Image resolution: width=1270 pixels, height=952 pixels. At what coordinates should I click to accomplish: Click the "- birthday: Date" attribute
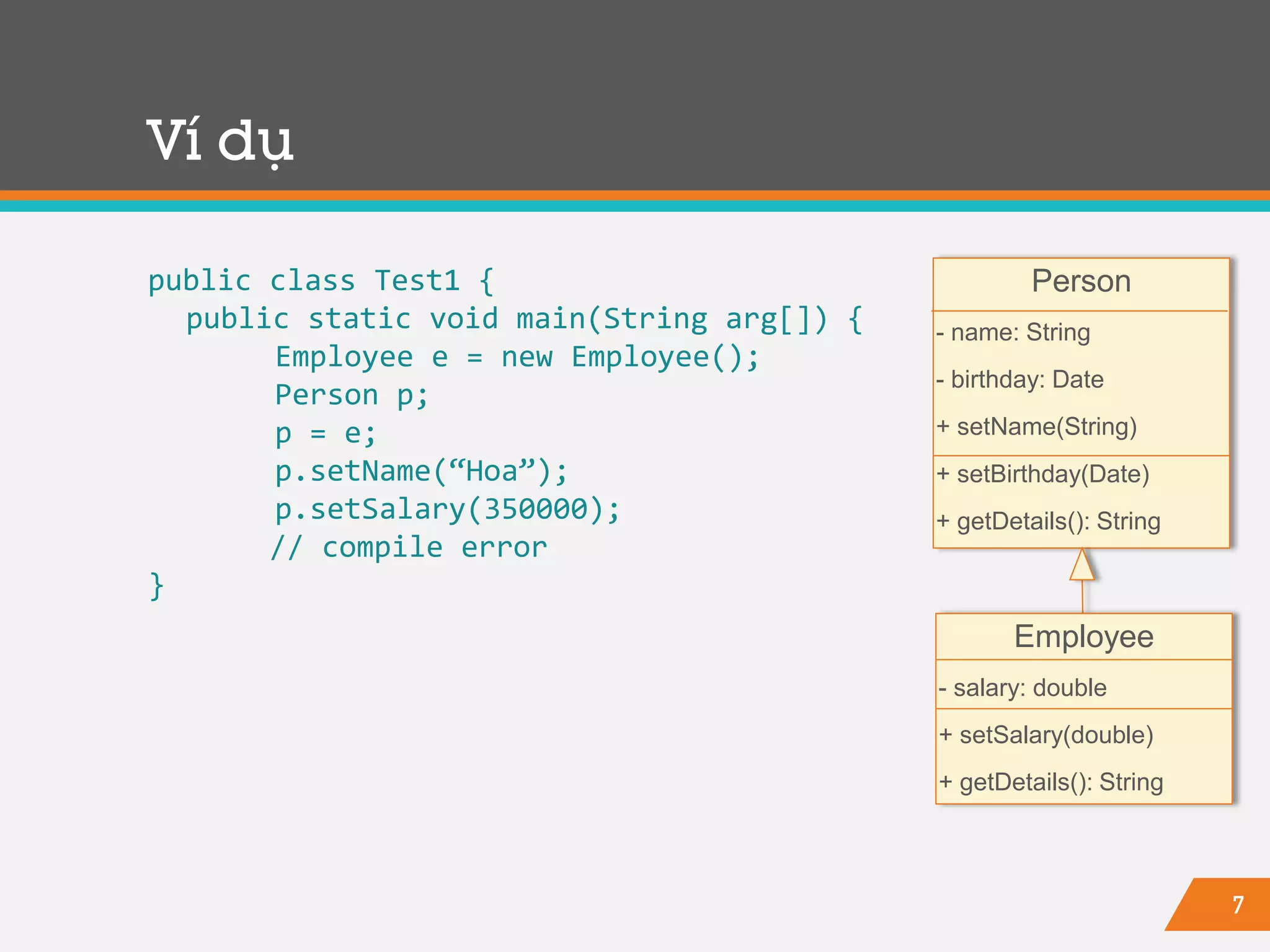(1020, 380)
